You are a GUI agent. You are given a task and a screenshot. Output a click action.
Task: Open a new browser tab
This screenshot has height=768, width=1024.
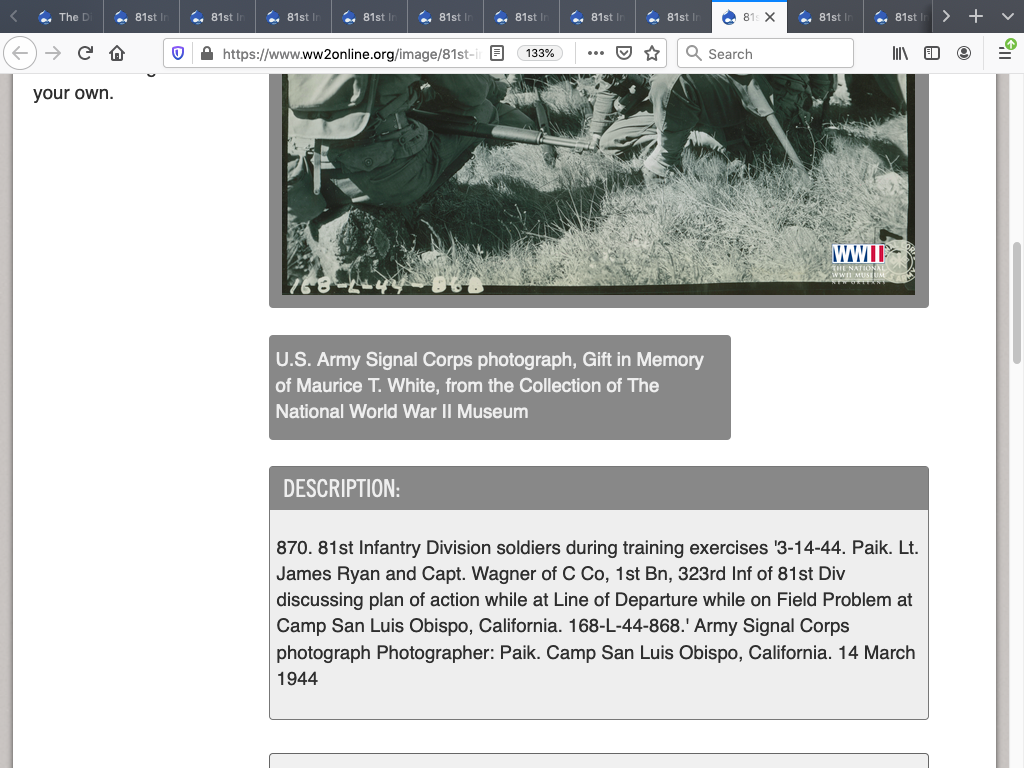tap(976, 17)
